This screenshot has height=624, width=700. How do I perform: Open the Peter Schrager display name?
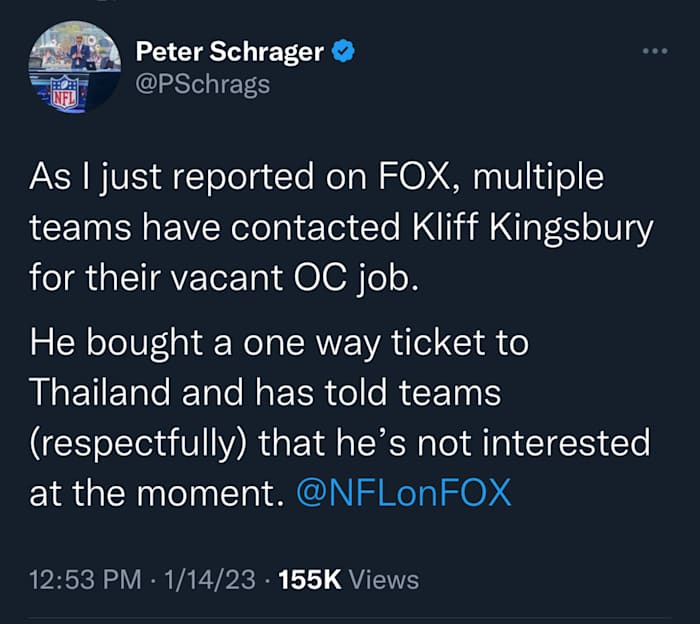click(x=229, y=52)
